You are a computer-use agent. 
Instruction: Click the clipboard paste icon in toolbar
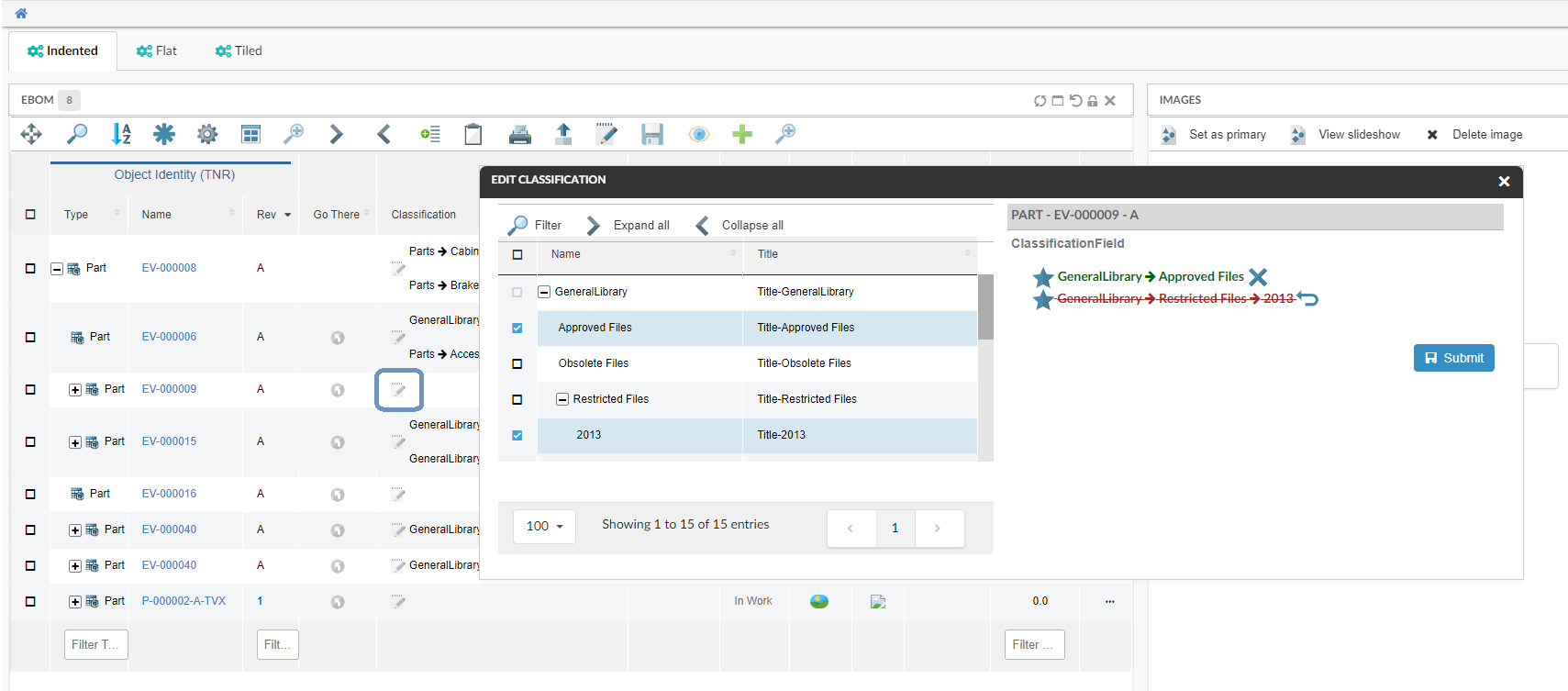click(x=473, y=135)
